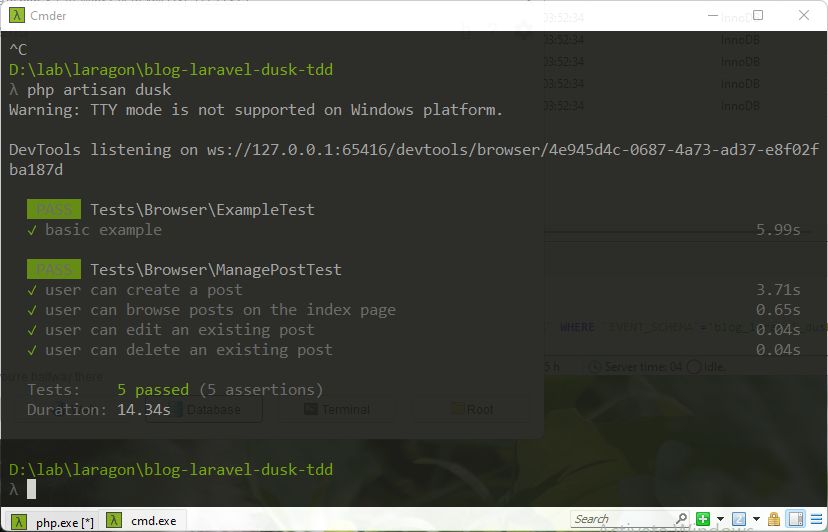Click 'user can browse posts on the index page'
The height and width of the screenshot is (532, 828).
click(220, 310)
